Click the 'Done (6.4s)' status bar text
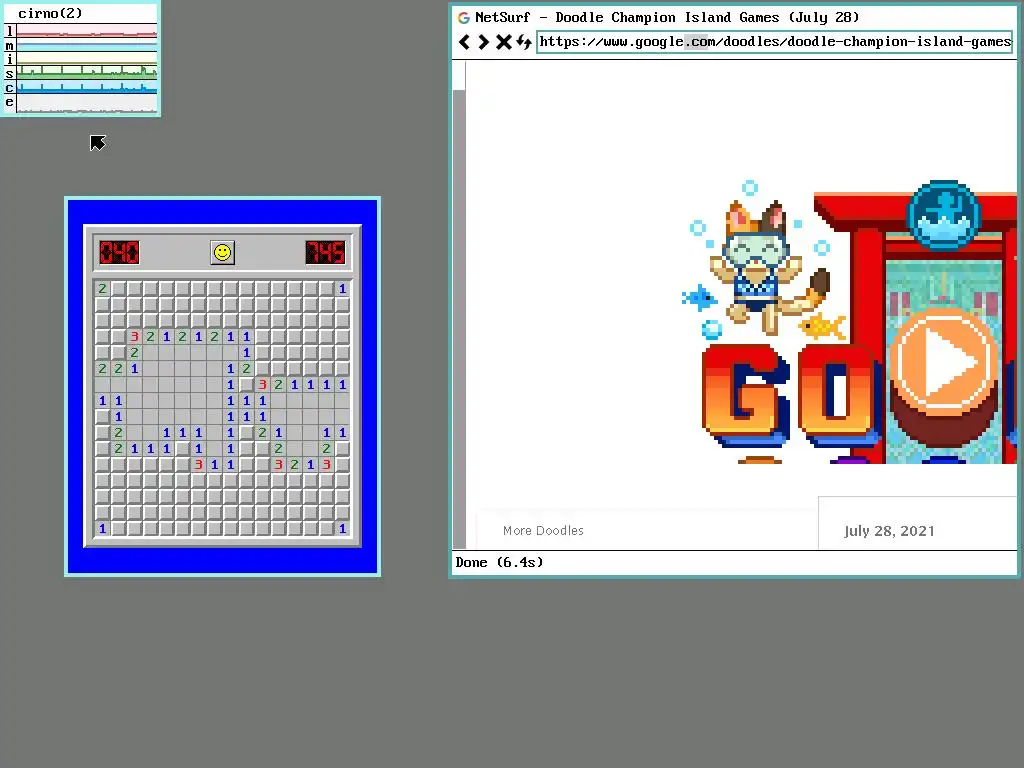1024x768 pixels. tap(499, 562)
